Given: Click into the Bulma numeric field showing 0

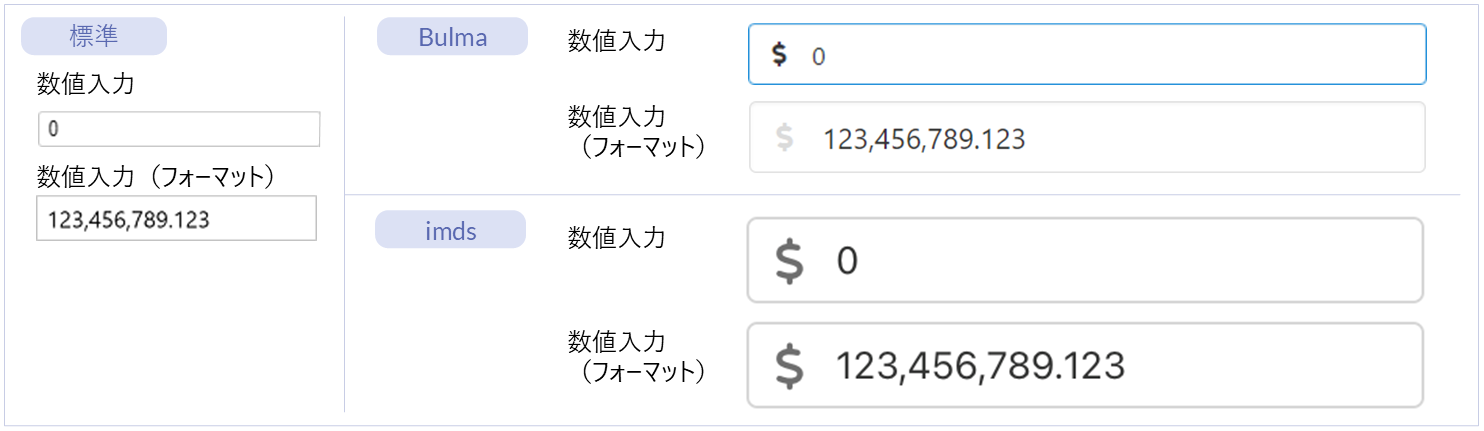Looking at the screenshot, I should (1100, 55).
